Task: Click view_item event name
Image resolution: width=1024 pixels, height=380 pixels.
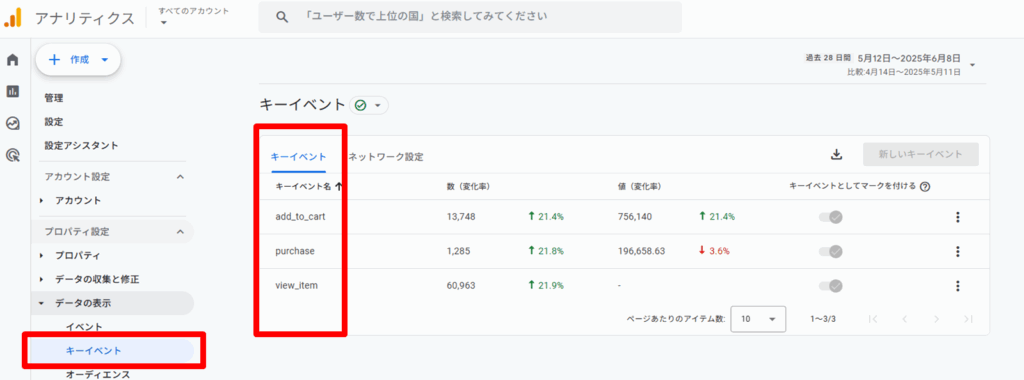Action: pos(296,285)
